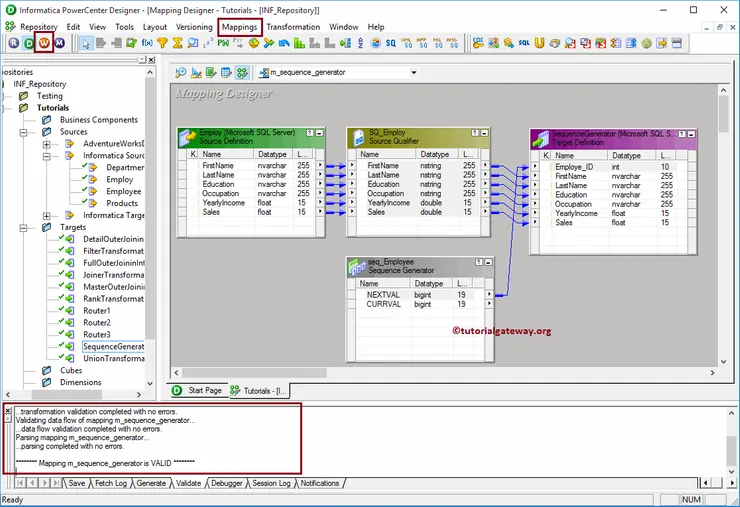Add an Expression f(x) transformation
The width and height of the screenshot is (740, 507).
(x=147, y=43)
